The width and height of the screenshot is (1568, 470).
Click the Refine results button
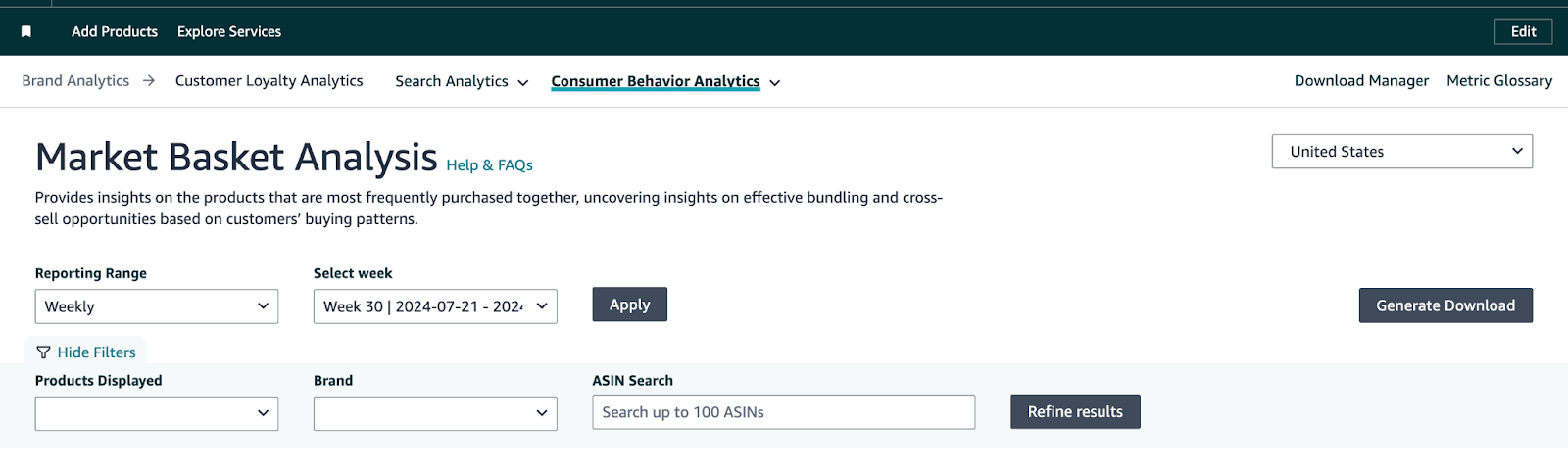1075,412
